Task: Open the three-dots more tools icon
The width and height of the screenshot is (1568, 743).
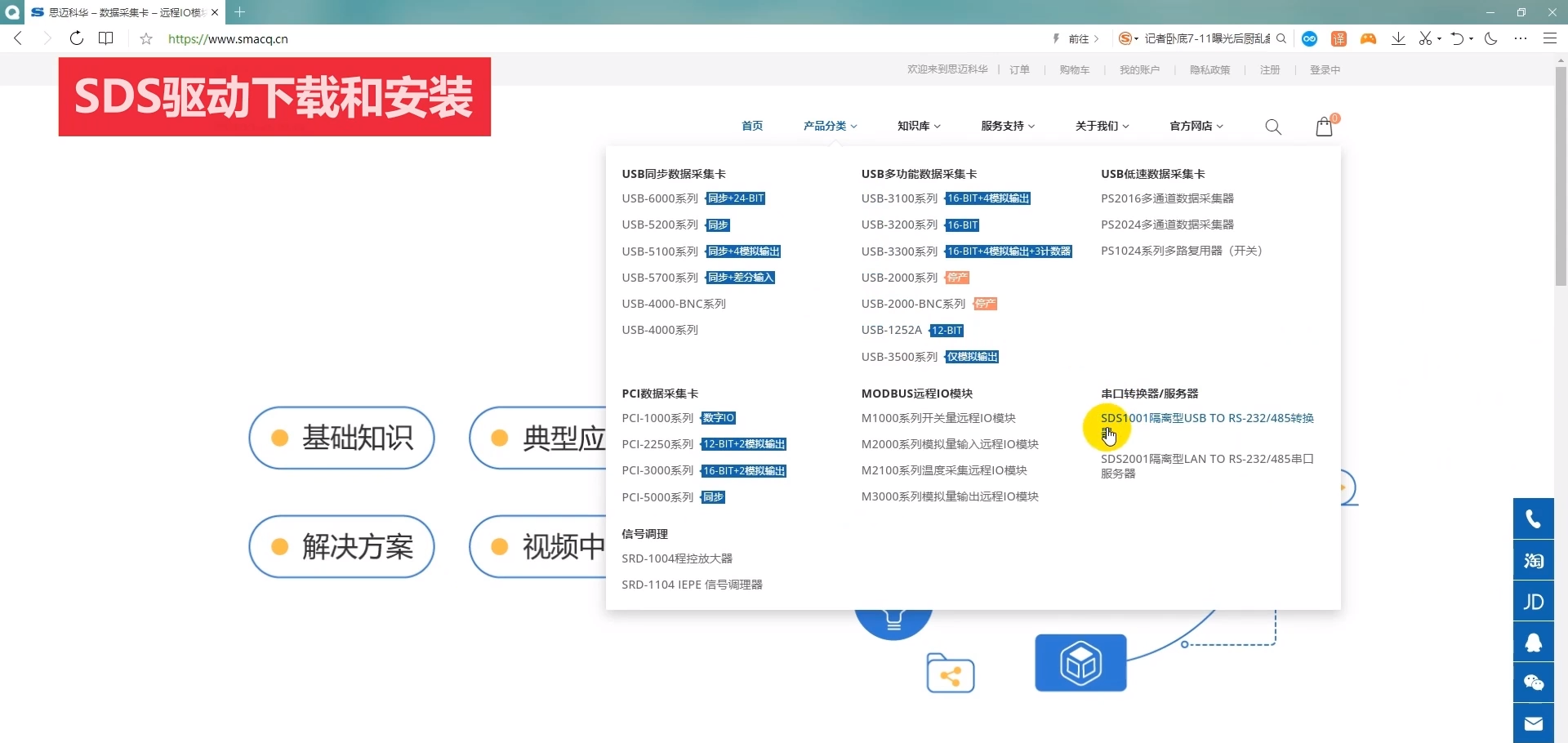Action: pyautogui.click(x=1520, y=38)
